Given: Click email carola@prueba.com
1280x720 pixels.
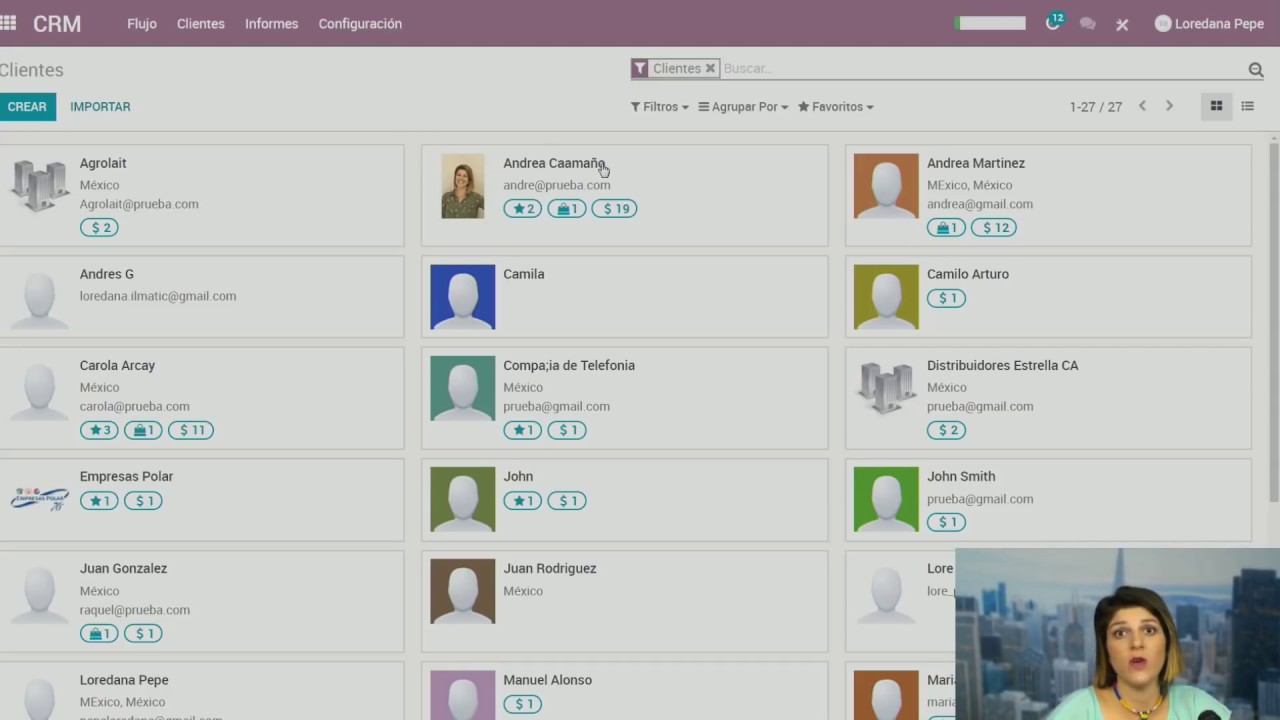Looking at the screenshot, I should click(135, 407).
